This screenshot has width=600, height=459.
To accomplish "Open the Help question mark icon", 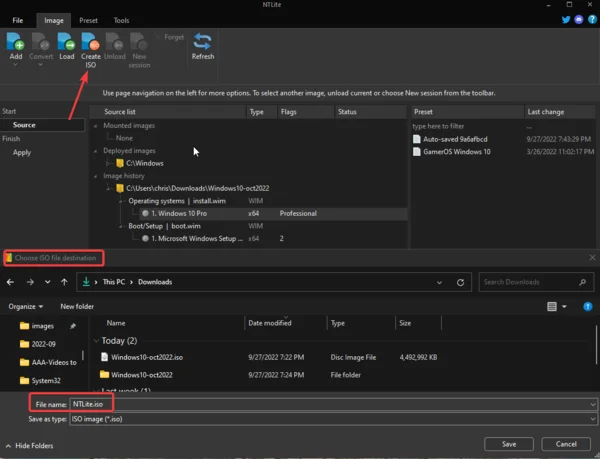I will pyautogui.click(x=592, y=20).
